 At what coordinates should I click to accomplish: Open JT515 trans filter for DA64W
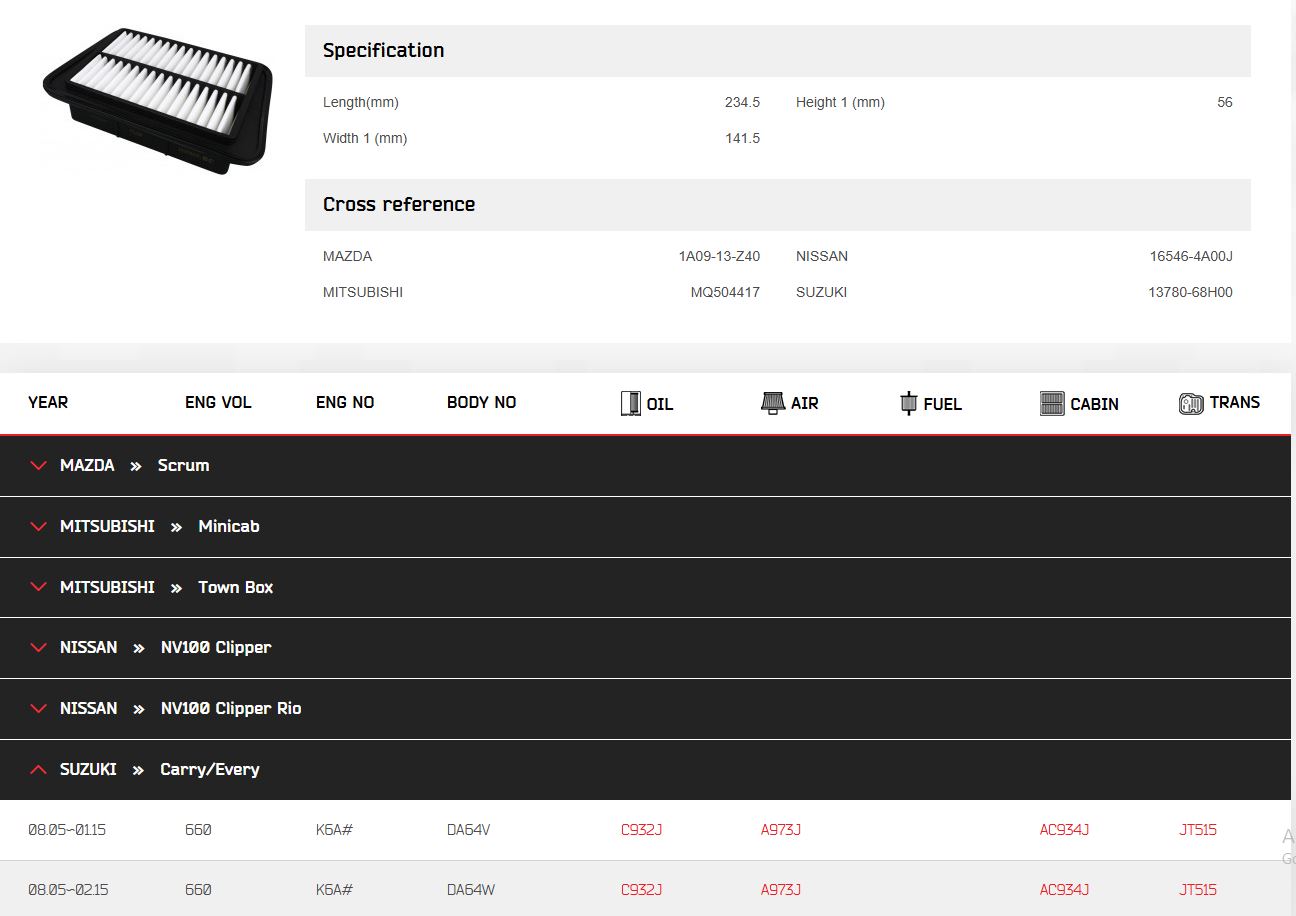[x=1198, y=890]
